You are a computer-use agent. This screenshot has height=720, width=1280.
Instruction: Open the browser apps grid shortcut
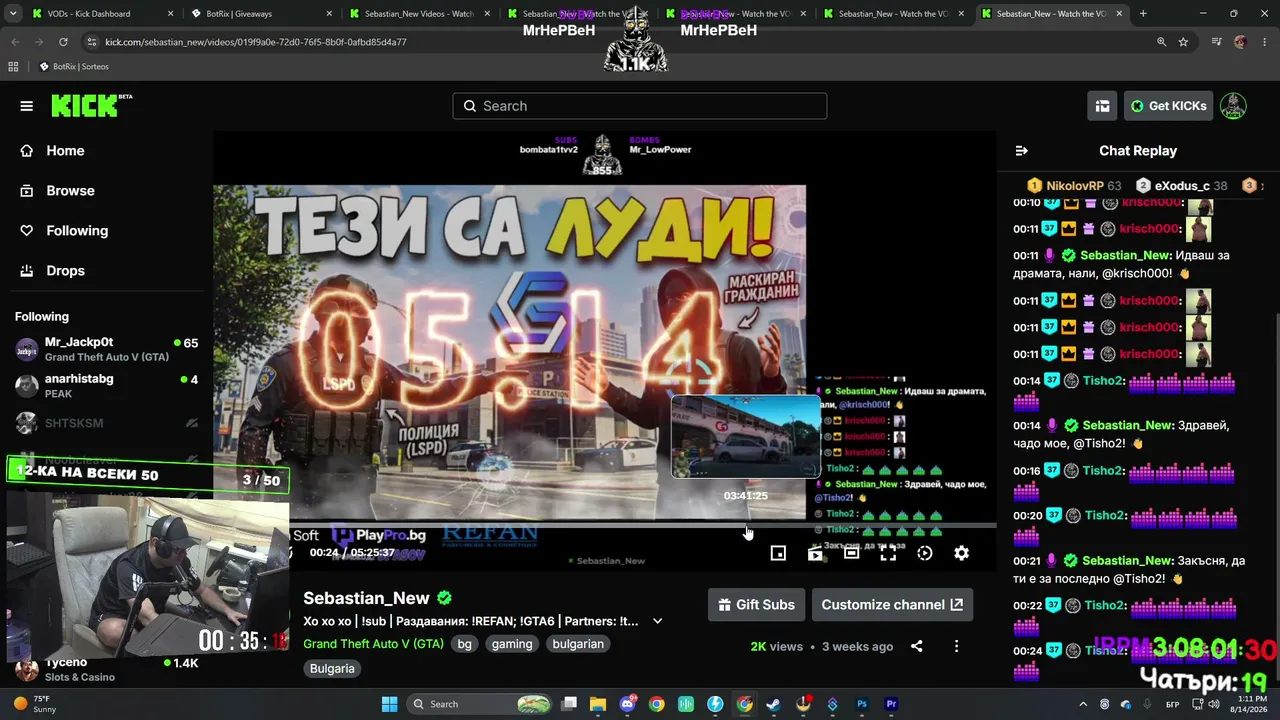[x=13, y=67]
